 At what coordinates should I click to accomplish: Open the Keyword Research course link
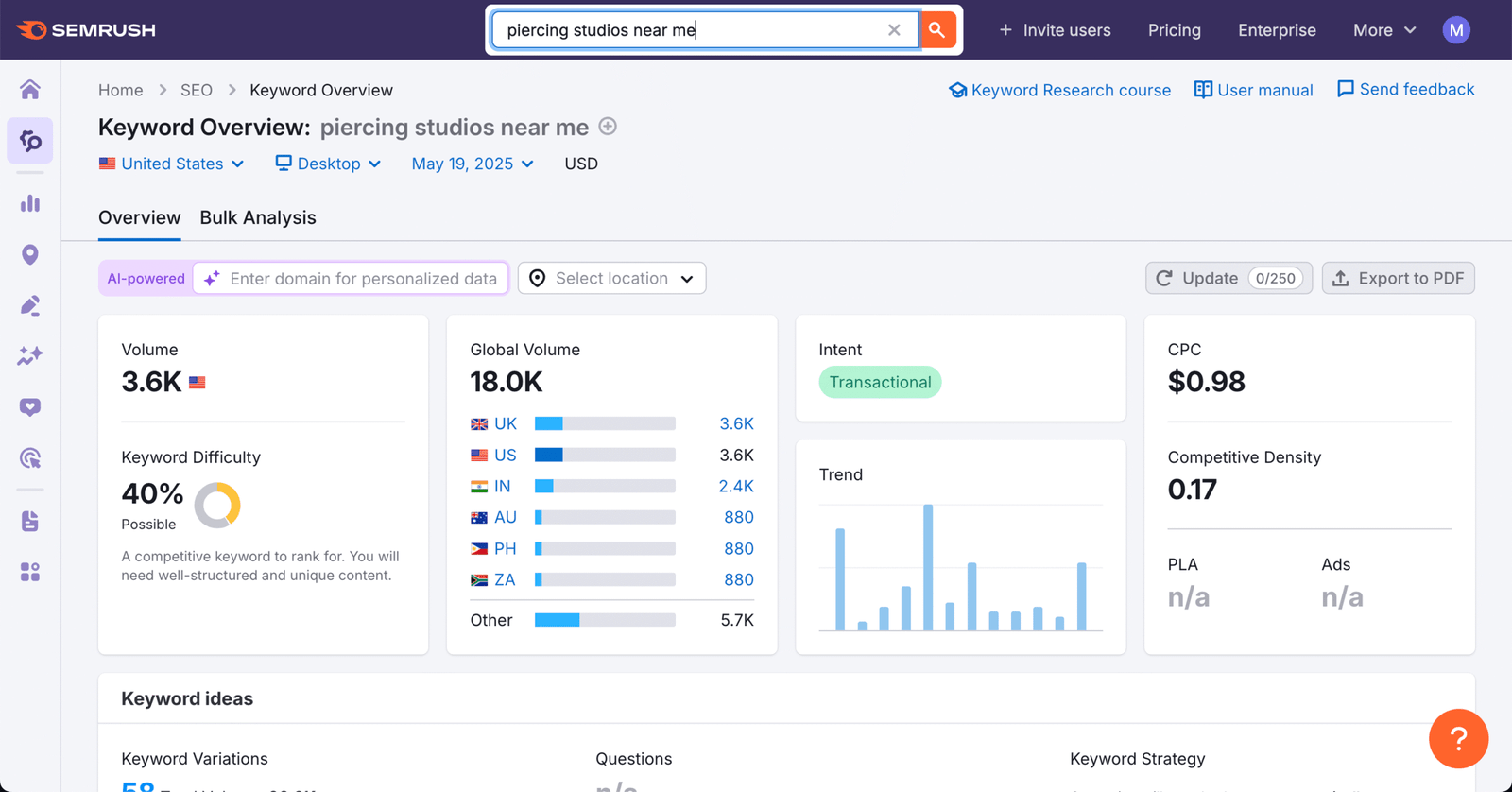pyautogui.click(x=1059, y=90)
